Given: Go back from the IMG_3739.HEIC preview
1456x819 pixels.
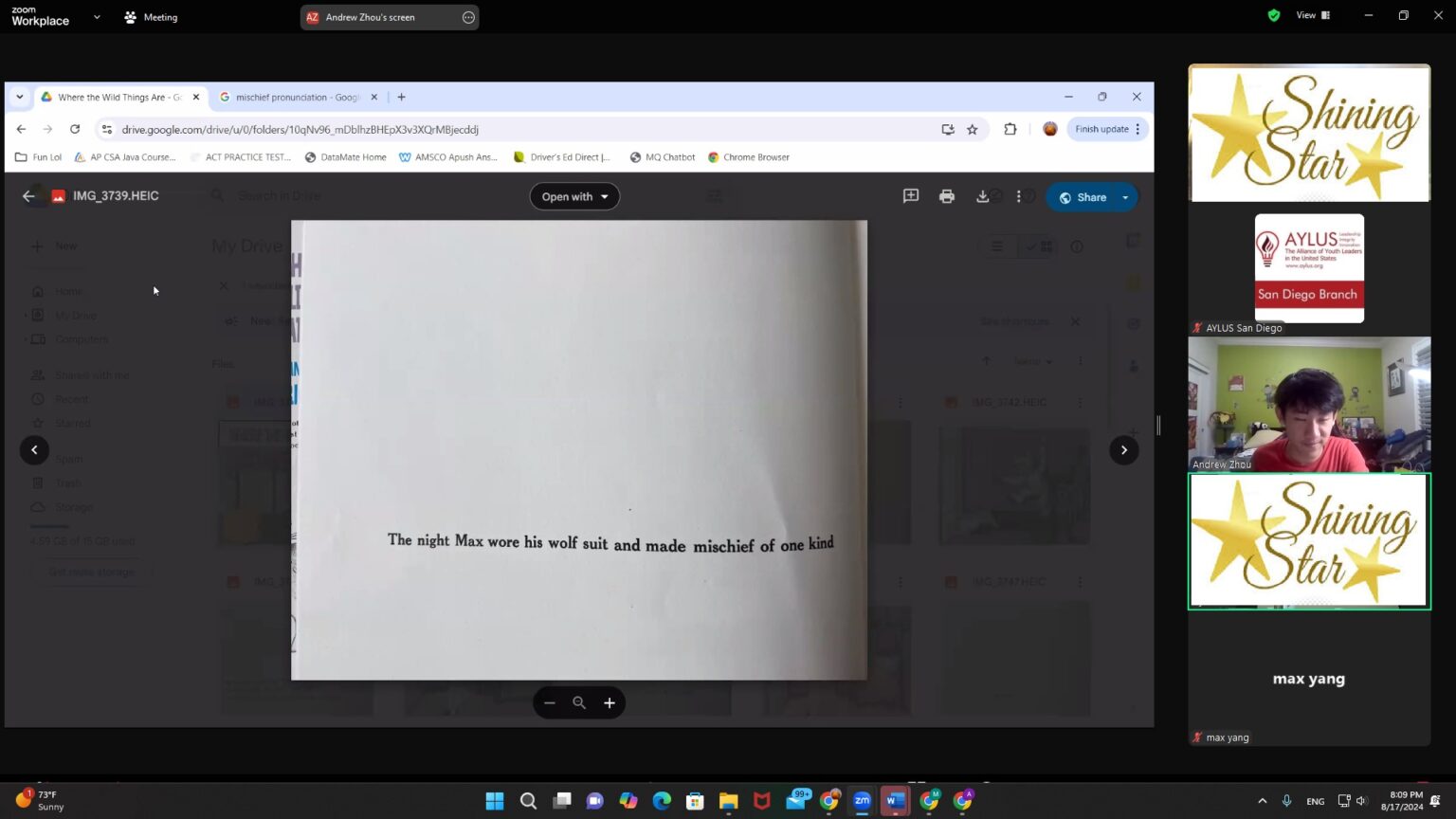Looking at the screenshot, I should coord(28,196).
